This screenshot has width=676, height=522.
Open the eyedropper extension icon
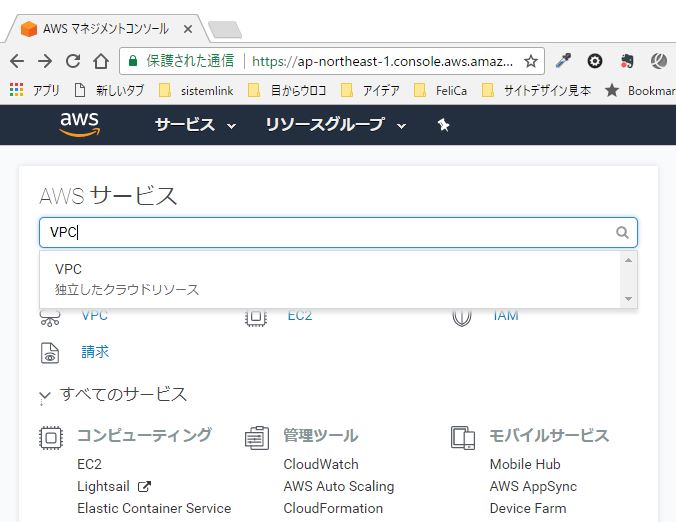click(563, 61)
